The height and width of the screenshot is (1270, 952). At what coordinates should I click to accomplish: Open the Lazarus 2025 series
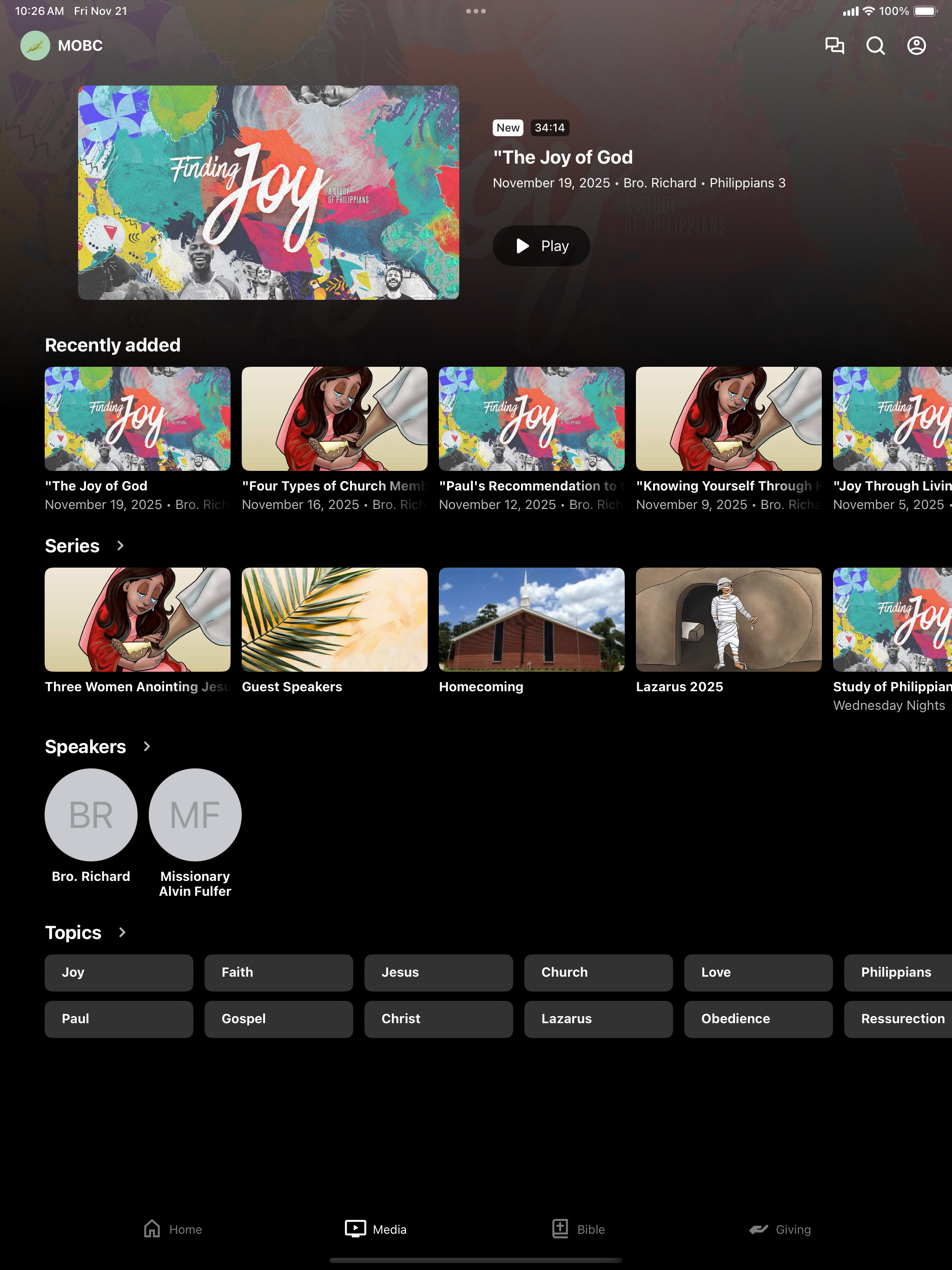coord(728,620)
